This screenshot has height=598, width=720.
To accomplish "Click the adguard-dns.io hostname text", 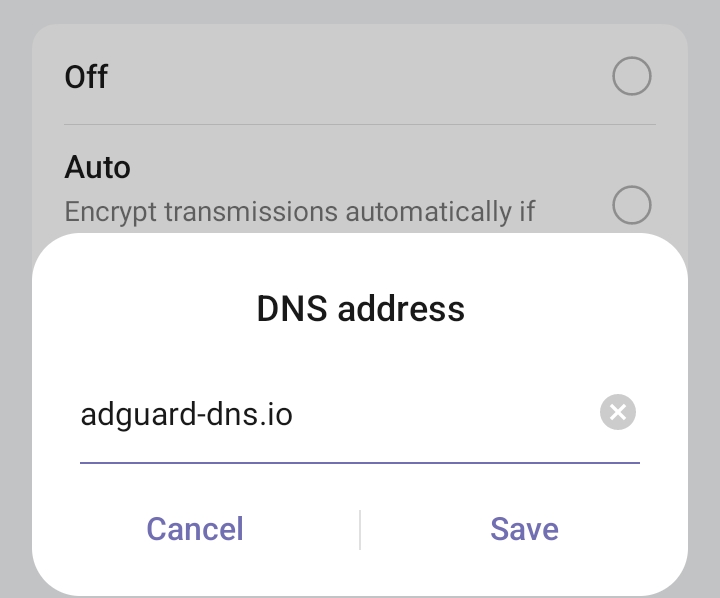I will click(x=186, y=413).
